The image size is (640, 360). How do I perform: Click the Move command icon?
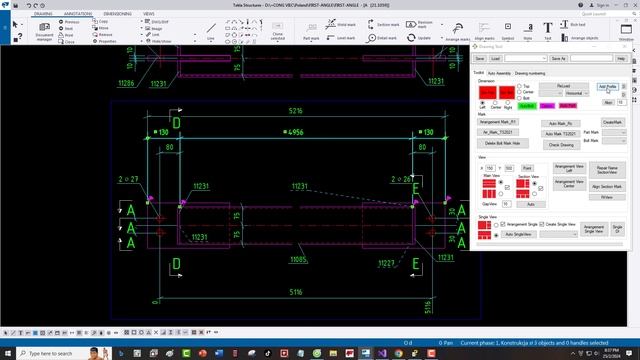coord(95,28)
